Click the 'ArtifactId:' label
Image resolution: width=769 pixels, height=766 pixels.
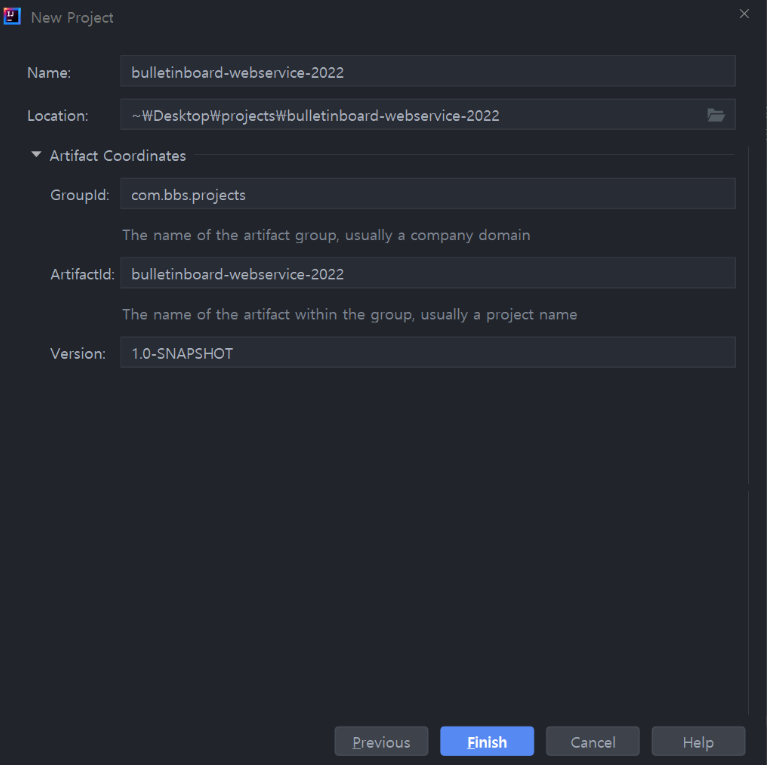pos(82,274)
